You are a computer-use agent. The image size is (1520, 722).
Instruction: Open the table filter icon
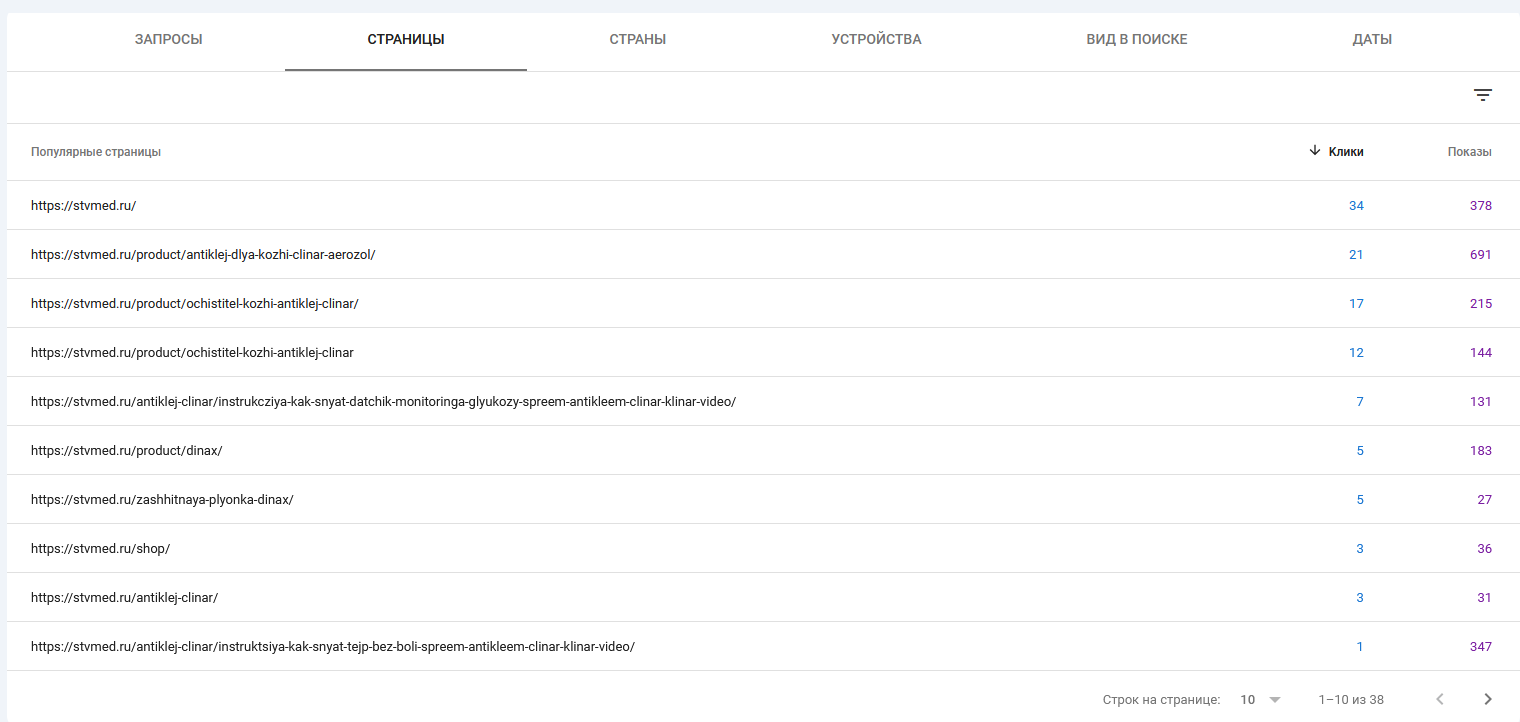click(x=1482, y=95)
